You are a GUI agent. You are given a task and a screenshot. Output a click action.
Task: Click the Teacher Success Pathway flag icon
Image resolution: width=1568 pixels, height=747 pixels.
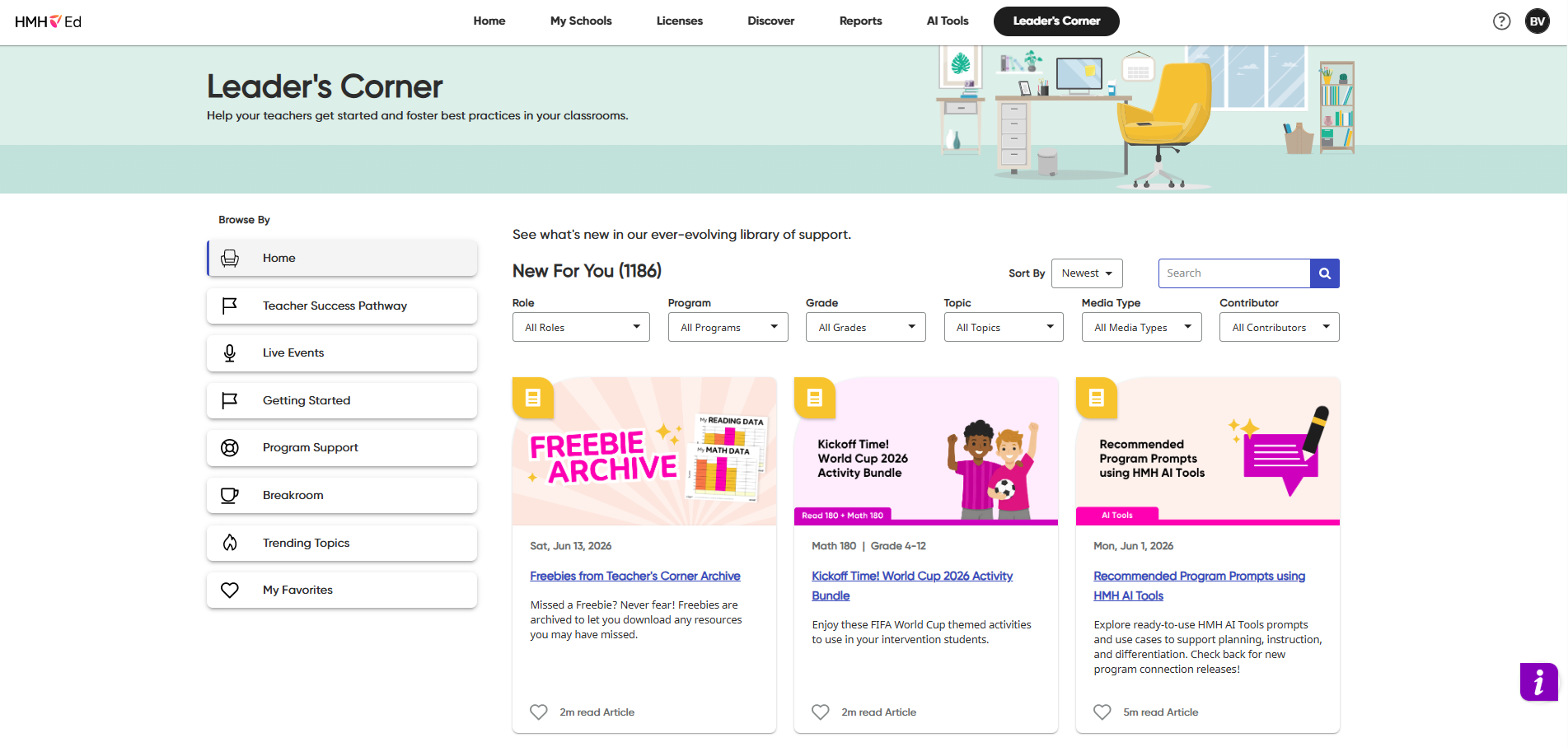pyautogui.click(x=230, y=306)
